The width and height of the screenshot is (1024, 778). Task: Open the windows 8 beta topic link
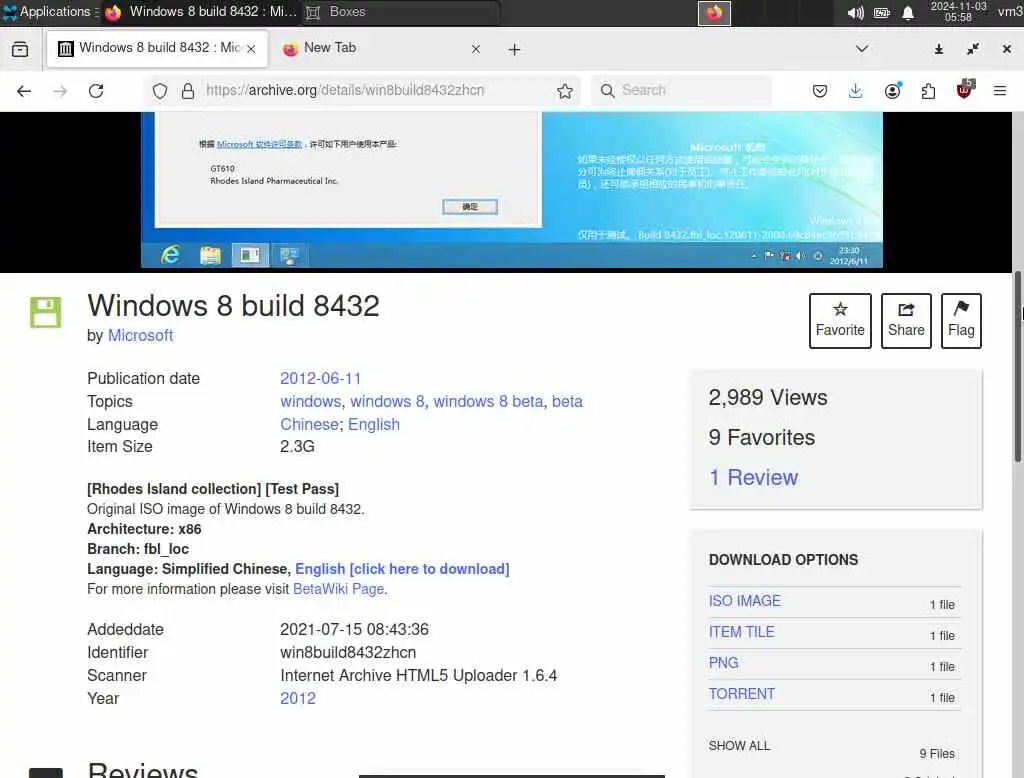point(488,402)
